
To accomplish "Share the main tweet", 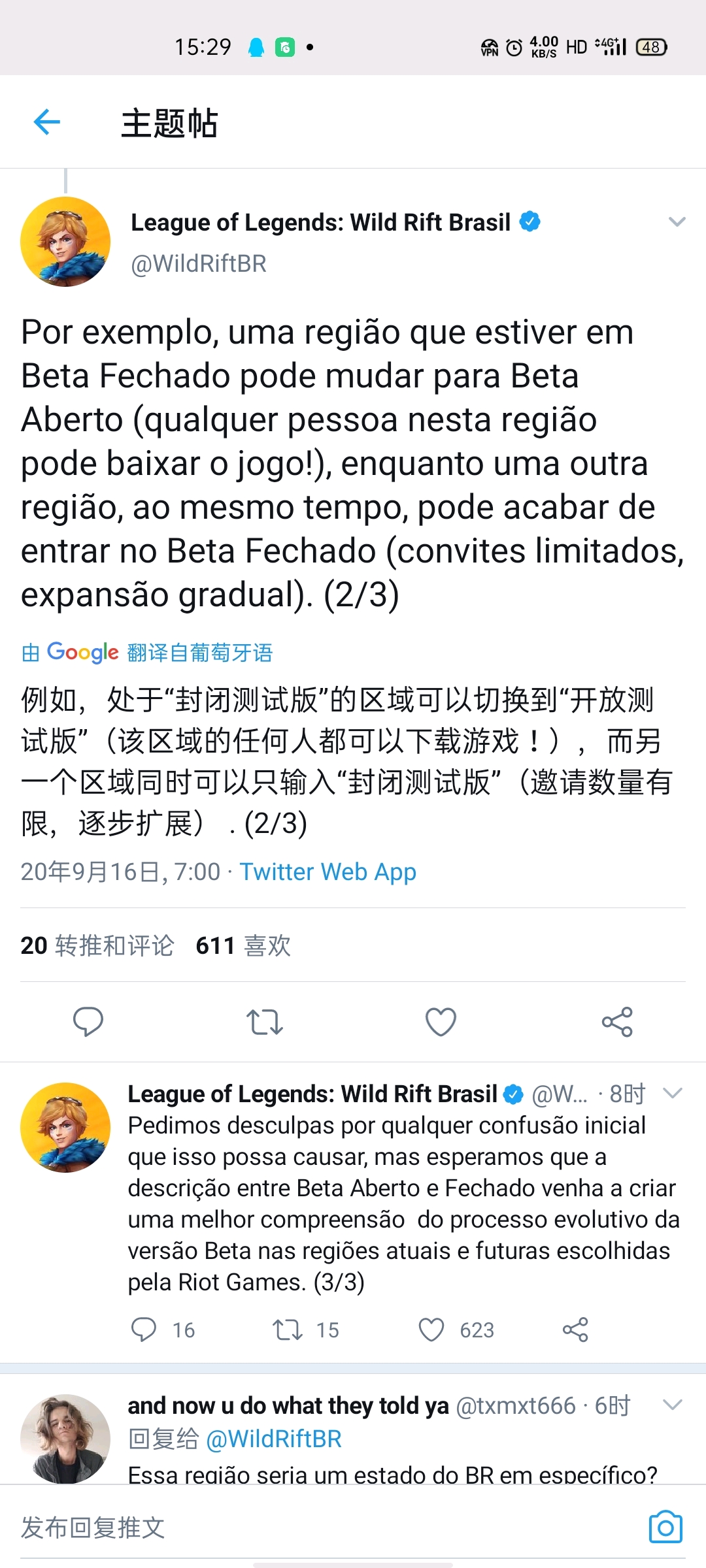I will point(617,1022).
